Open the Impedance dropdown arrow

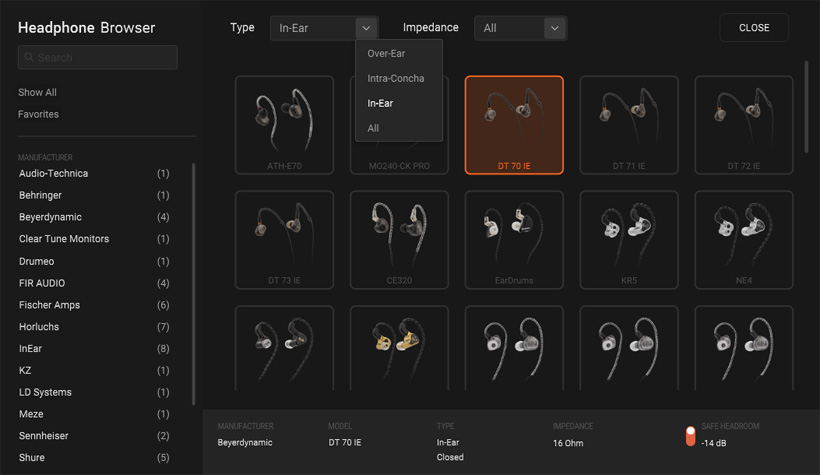pos(554,28)
